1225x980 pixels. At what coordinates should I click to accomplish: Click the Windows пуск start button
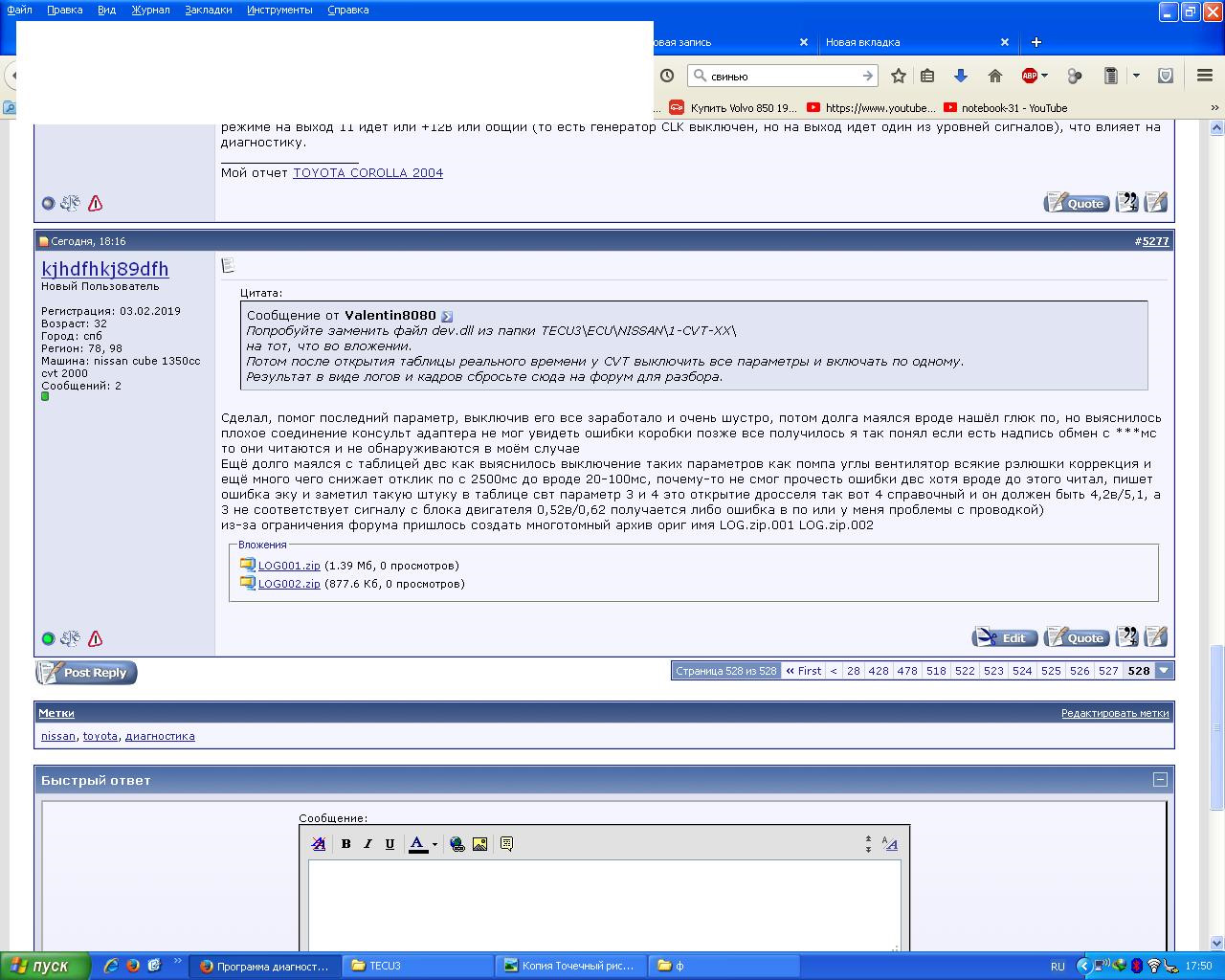(x=45, y=966)
